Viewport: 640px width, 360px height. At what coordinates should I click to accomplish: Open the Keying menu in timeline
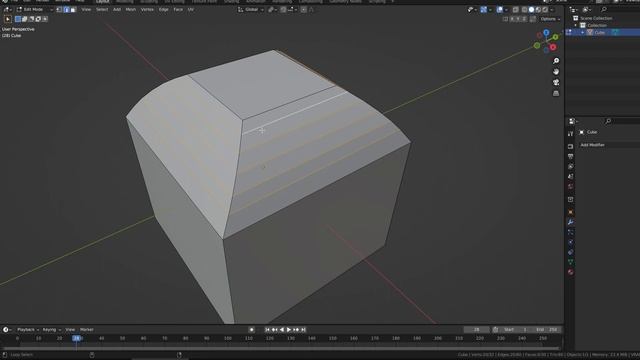pyautogui.click(x=51, y=330)
